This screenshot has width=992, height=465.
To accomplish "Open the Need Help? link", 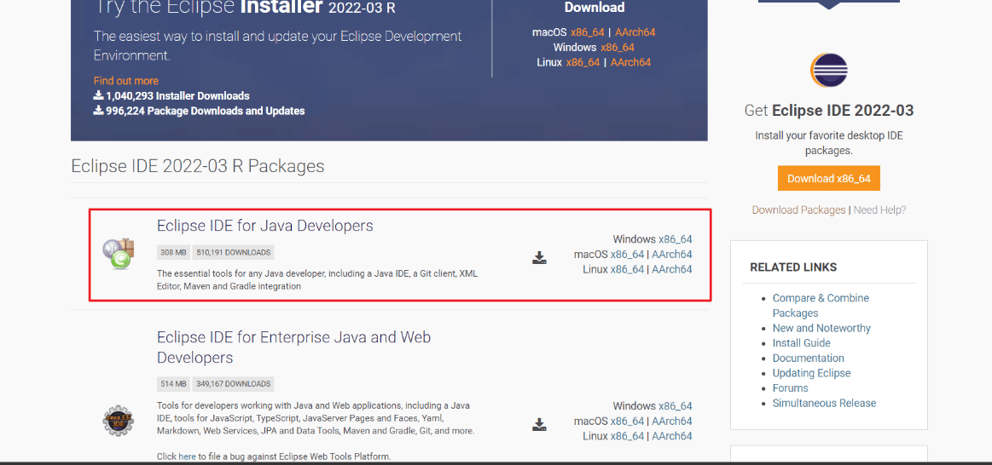I will [879, 210].
